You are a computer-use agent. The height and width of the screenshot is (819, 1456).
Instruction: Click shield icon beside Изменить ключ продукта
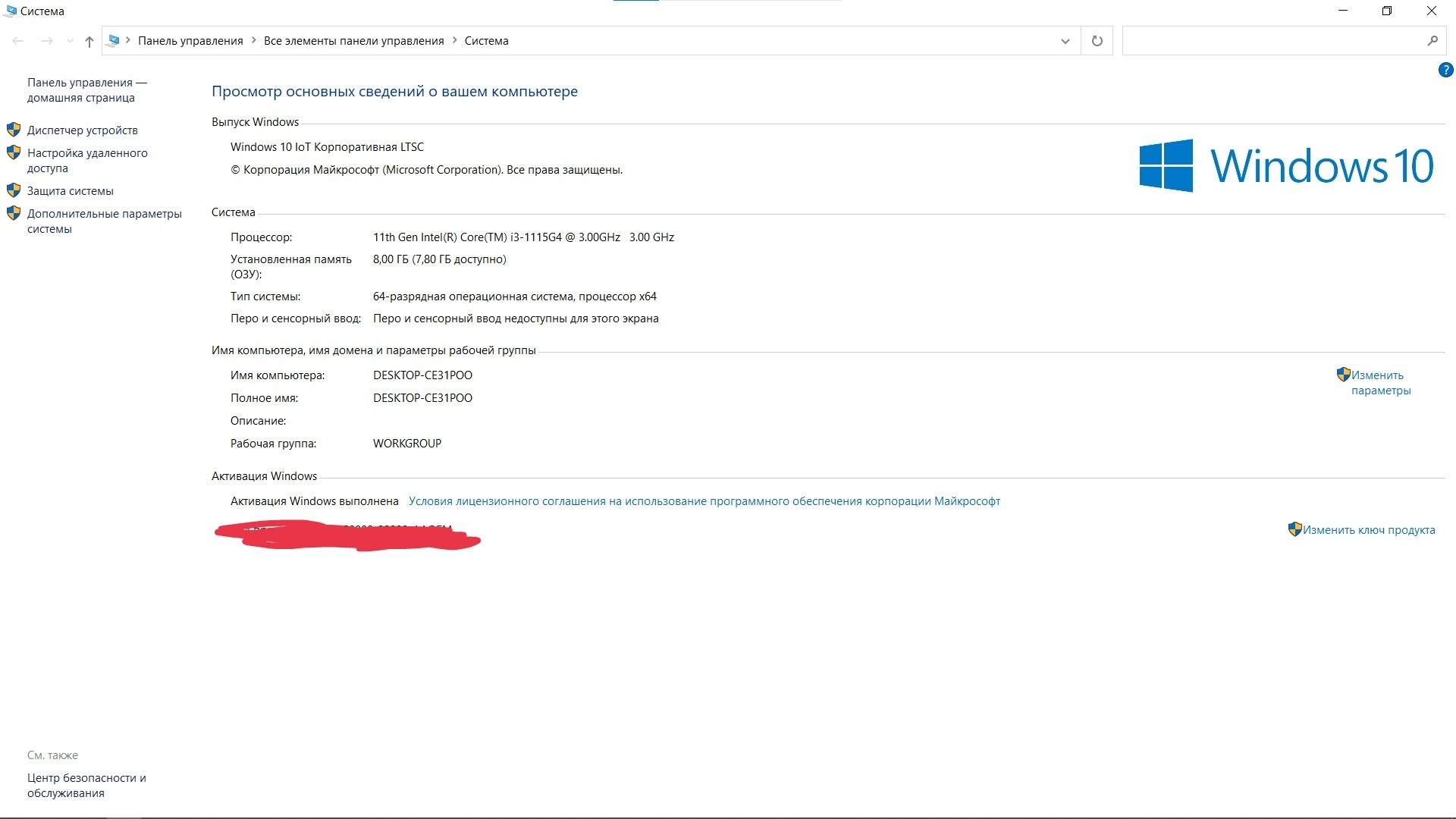1295,529
